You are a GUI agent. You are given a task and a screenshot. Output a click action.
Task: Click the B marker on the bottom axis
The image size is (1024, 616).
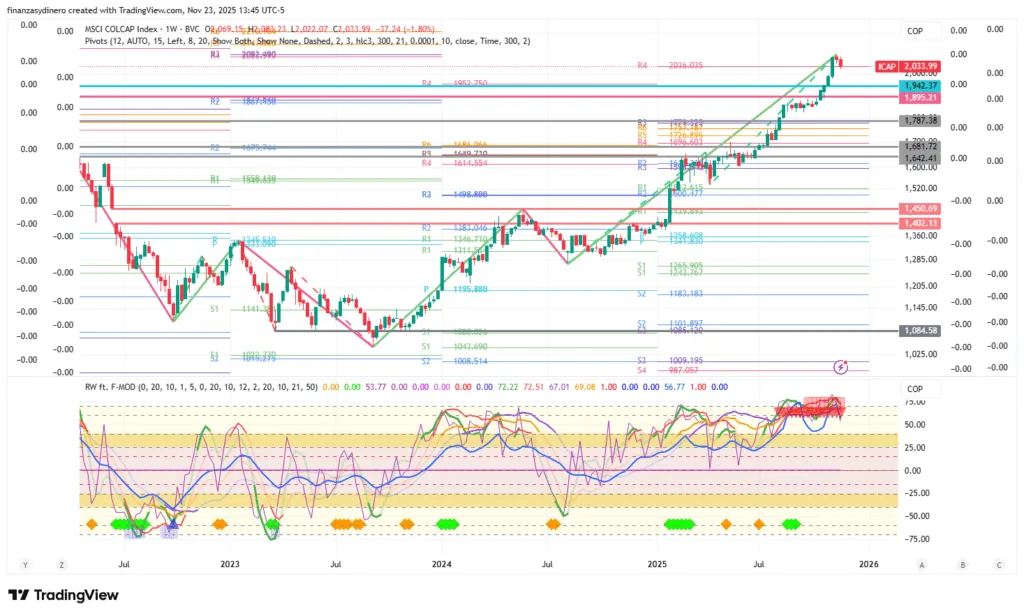(962, 565)
